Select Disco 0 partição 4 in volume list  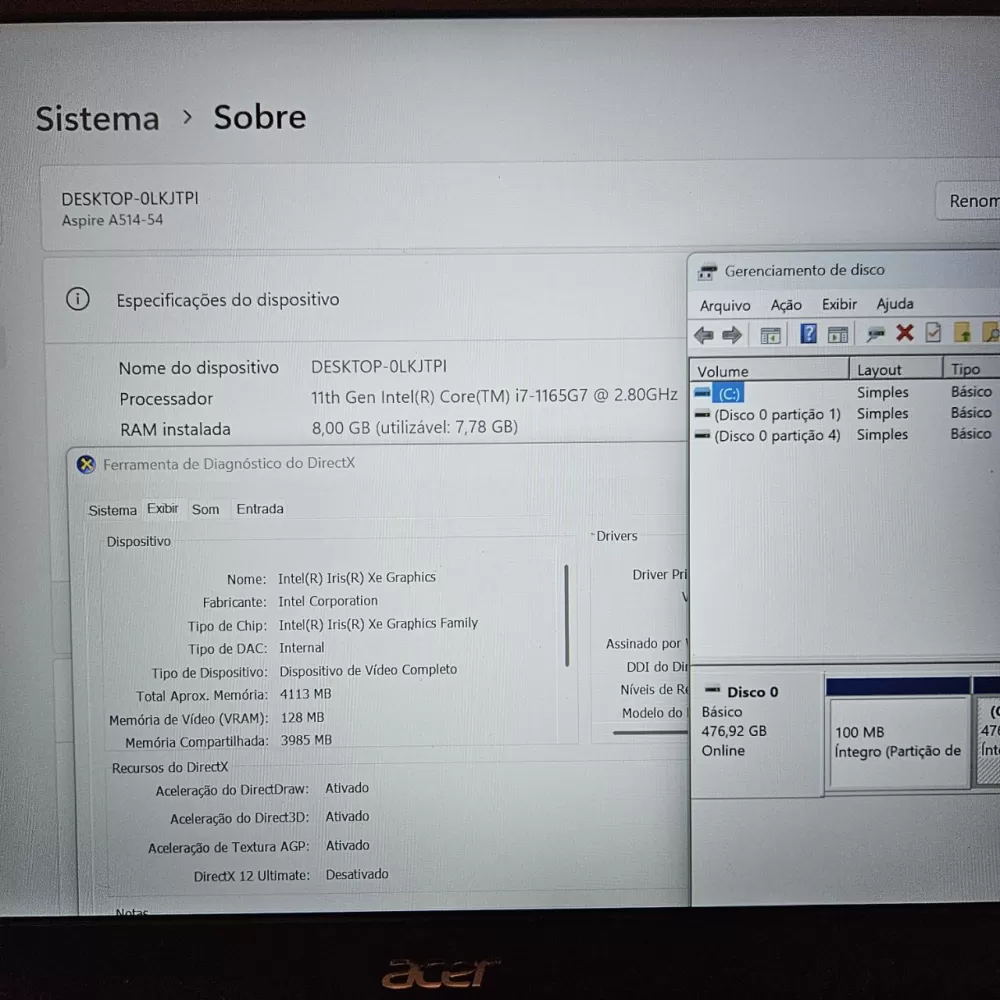coord(776,436)
